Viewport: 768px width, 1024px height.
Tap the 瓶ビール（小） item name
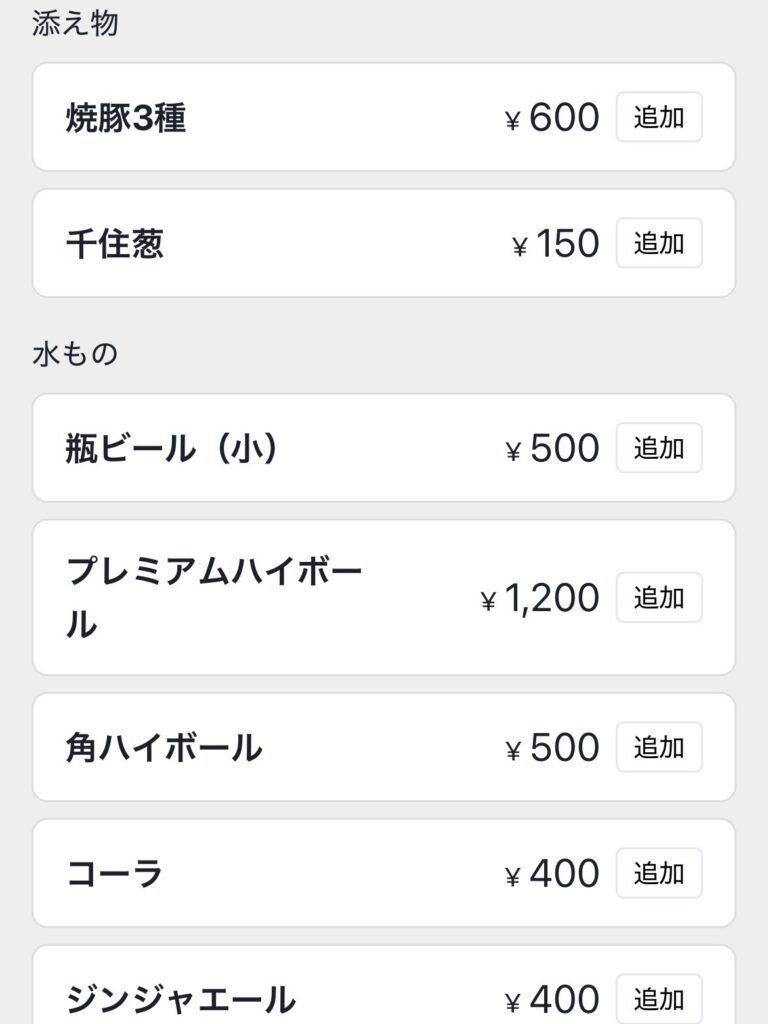172,448
